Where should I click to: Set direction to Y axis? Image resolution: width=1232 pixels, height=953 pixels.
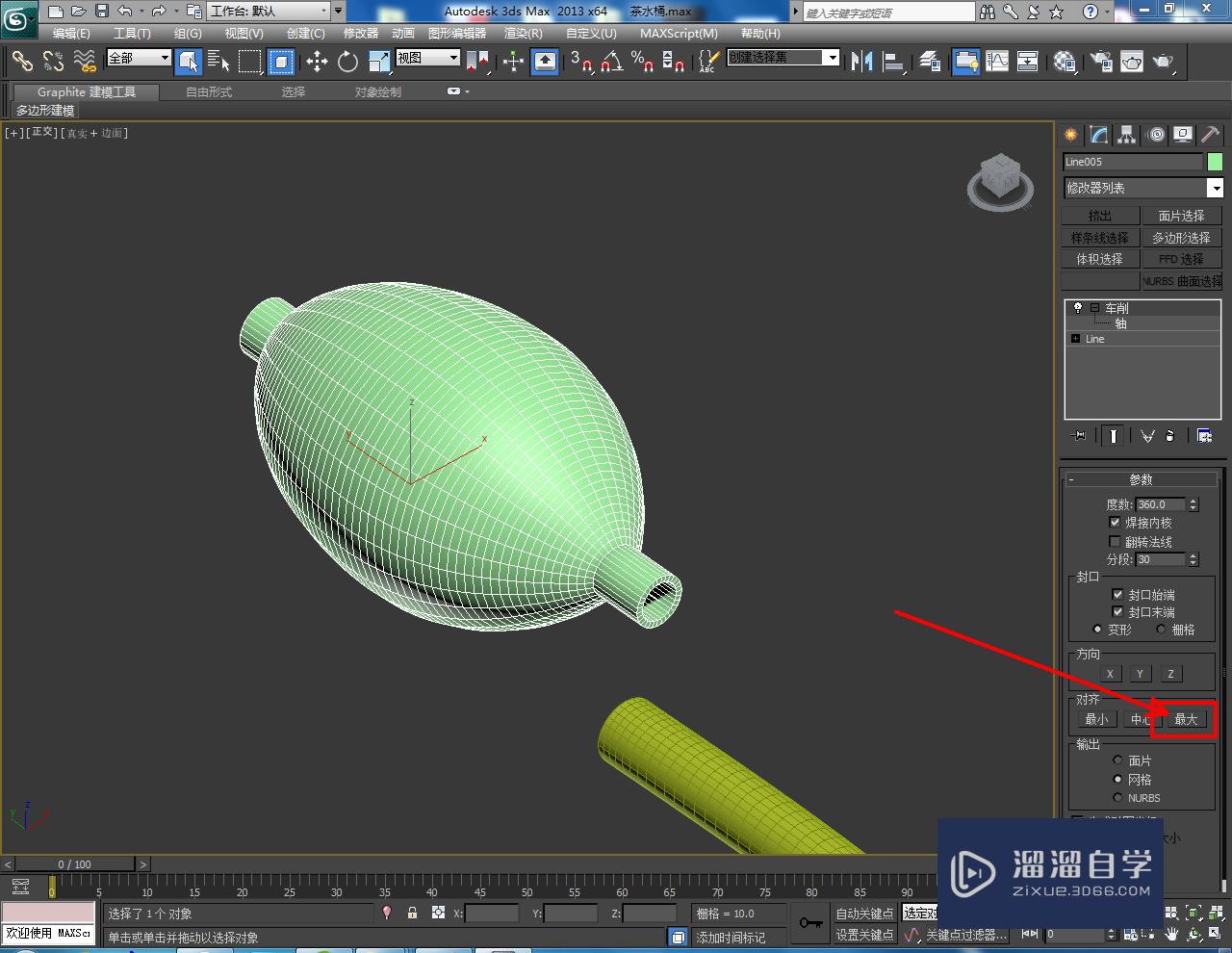1140,674
